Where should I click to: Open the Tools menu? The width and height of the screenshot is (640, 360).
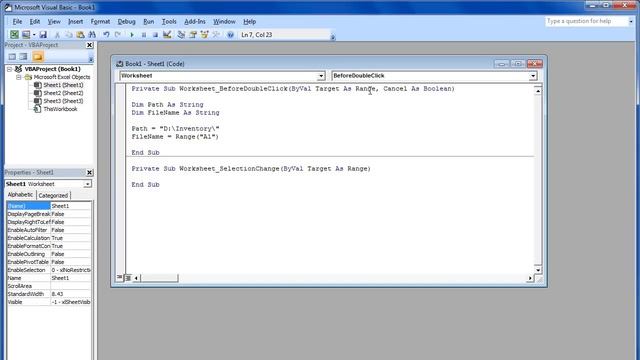[169, 22]
